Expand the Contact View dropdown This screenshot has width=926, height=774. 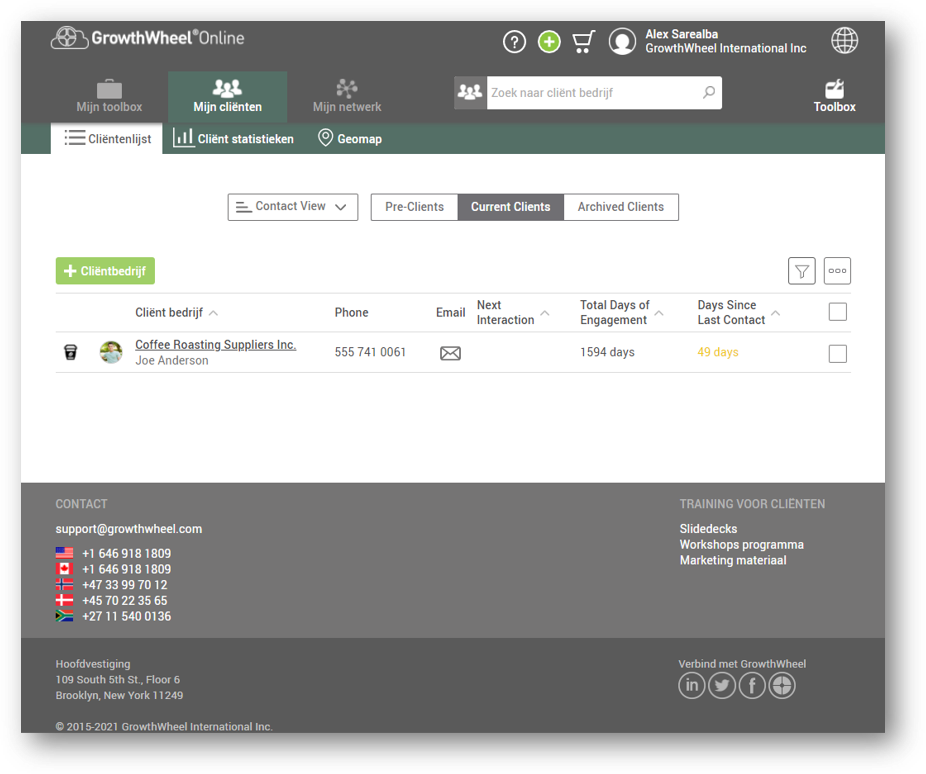[293, 207]
